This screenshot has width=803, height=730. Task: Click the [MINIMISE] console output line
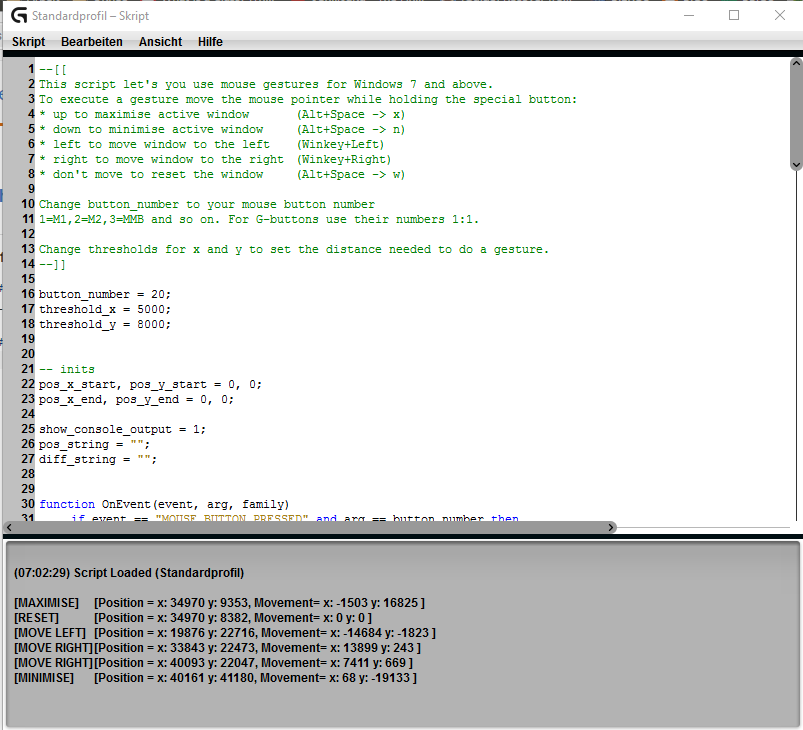tap(215, 678)
